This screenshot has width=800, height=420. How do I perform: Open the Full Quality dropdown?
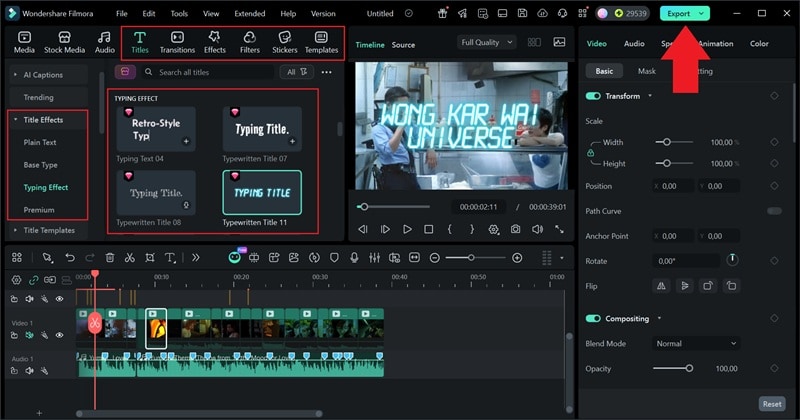[486, 42]
